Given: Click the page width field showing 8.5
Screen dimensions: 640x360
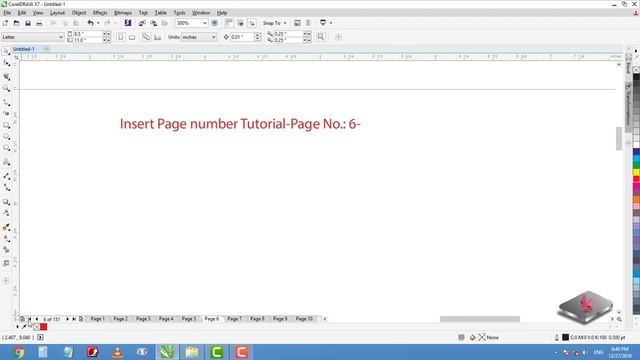Looking at the screenshot, I should point(88,34).
